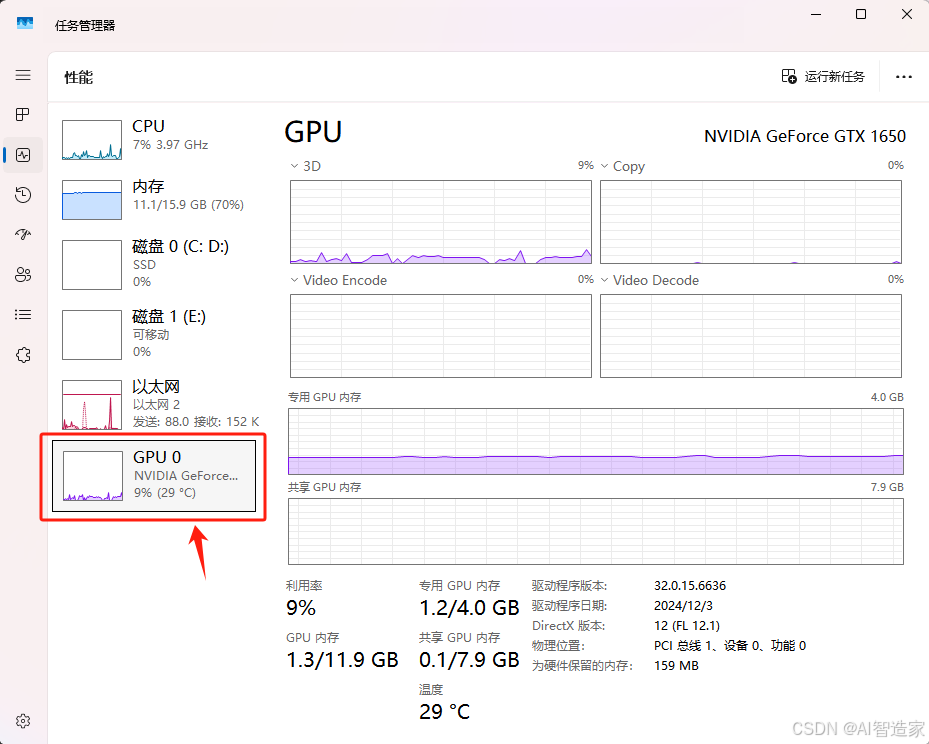Open the App history page icon
Screen dimensions: 929x744
23,195
